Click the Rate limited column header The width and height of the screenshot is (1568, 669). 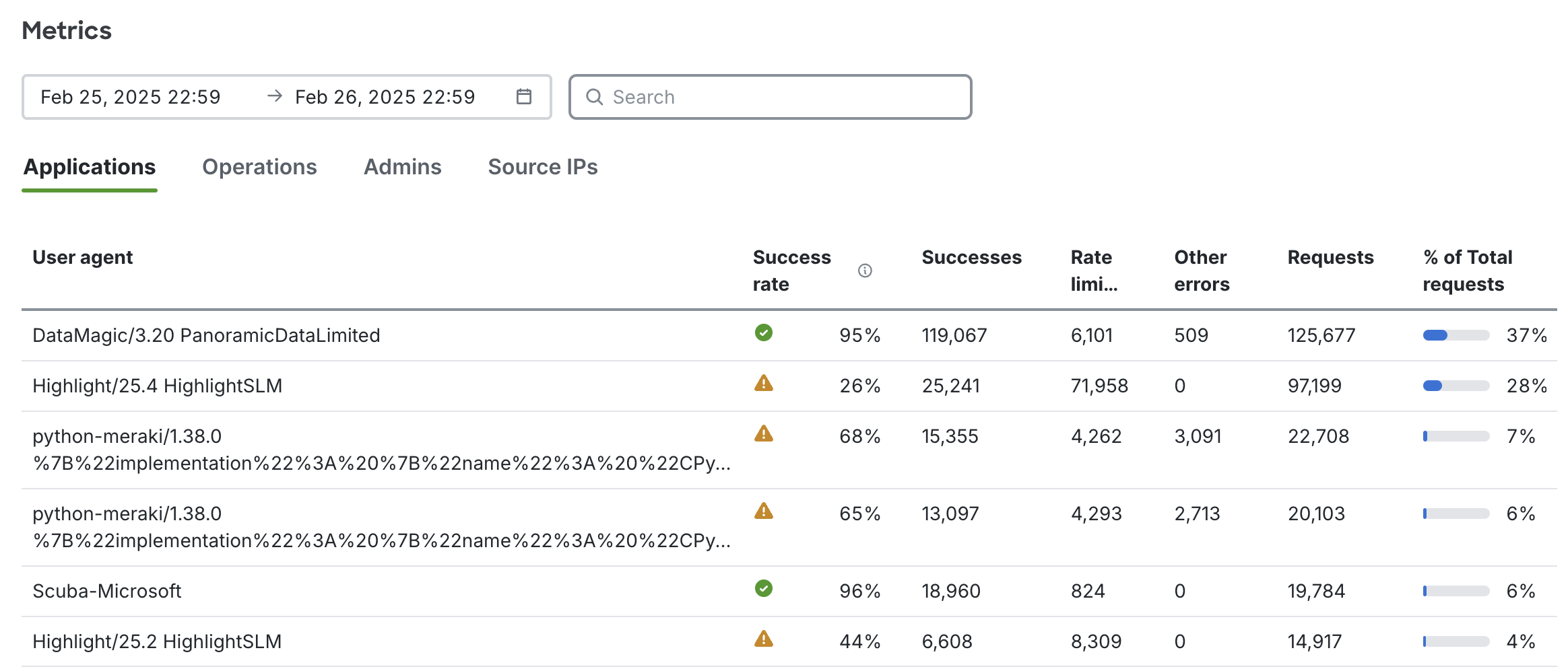(x=1092, y=270)
